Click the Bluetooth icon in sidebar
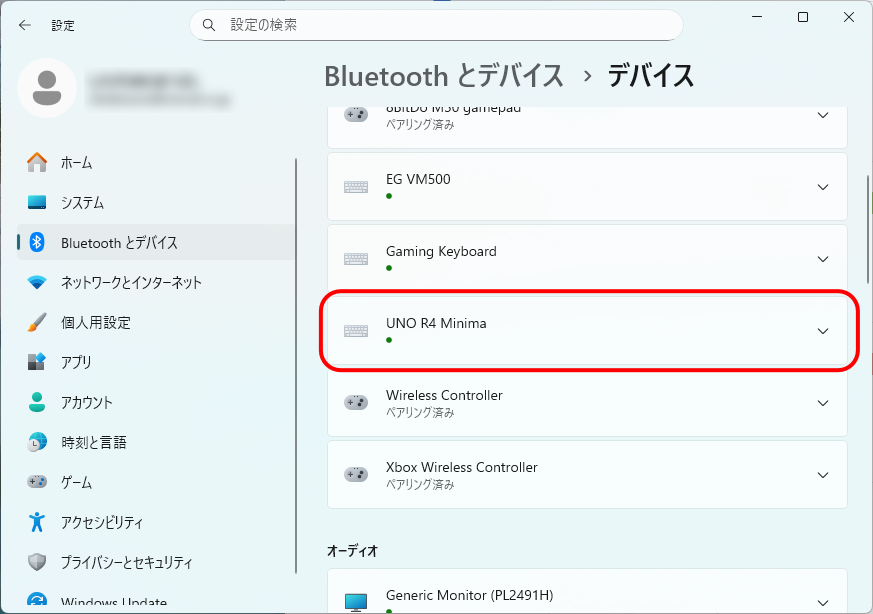The image size is (873, 614). tap(37, 243)
